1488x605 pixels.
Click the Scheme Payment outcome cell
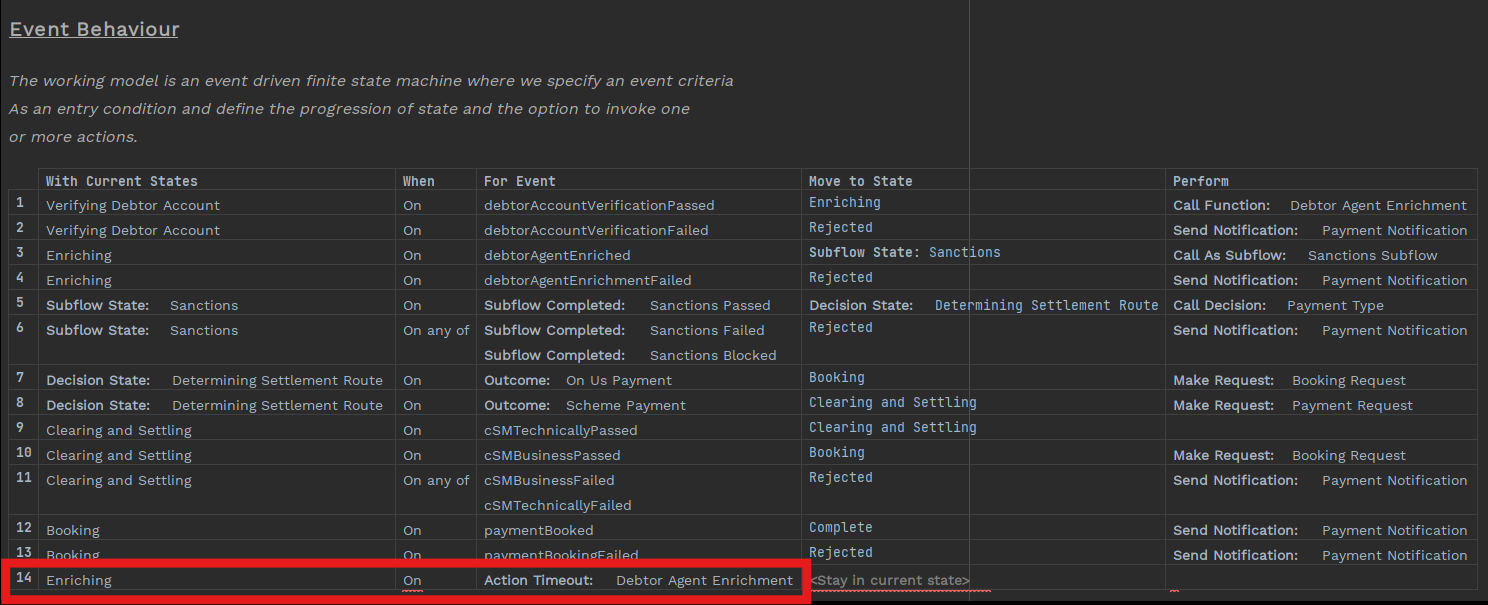(x=626, y=405)
